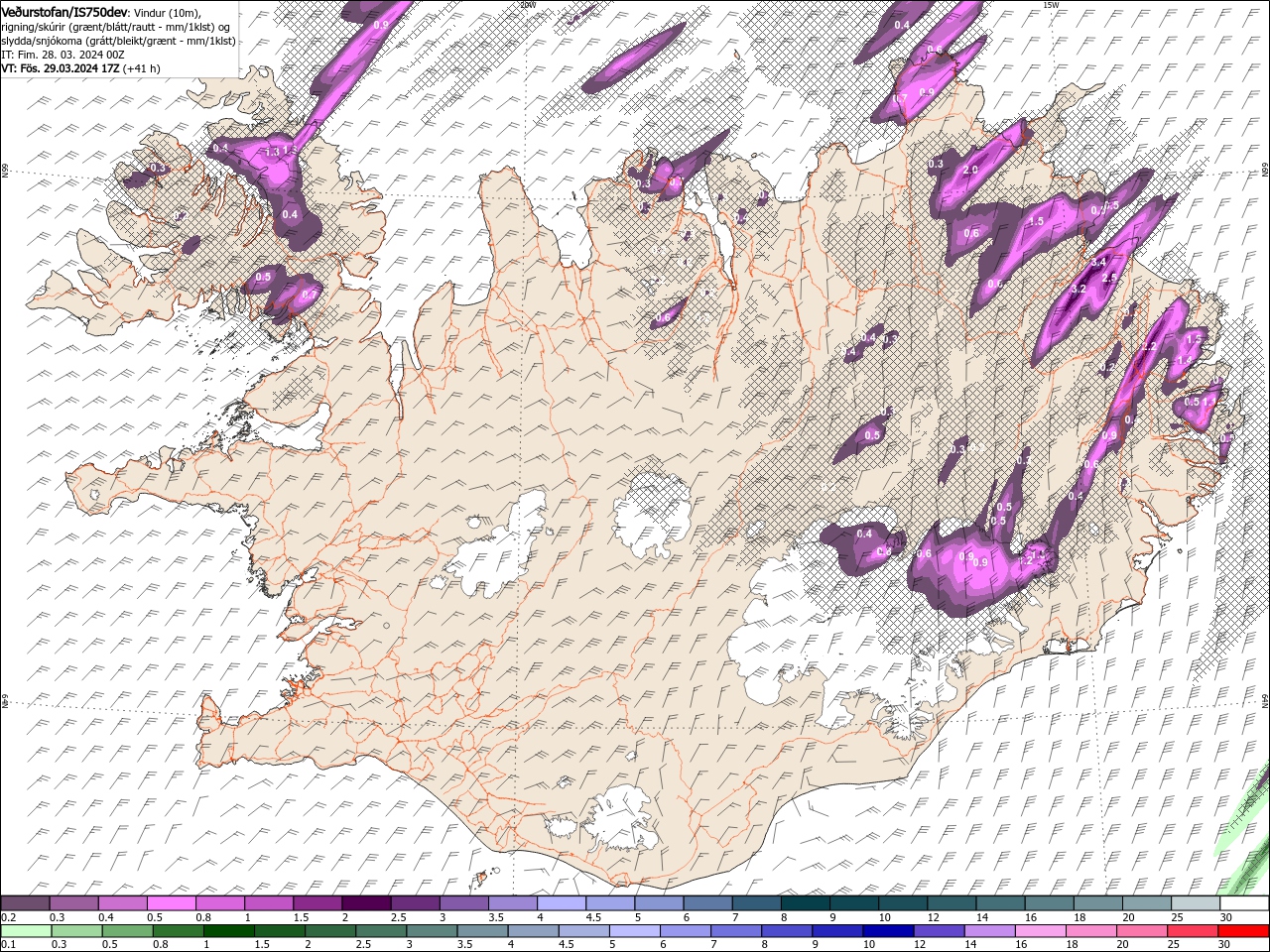
Task: Pick the dark navy blue swatch labelled 10 in lower legend
Action: (x=886, y=930)
